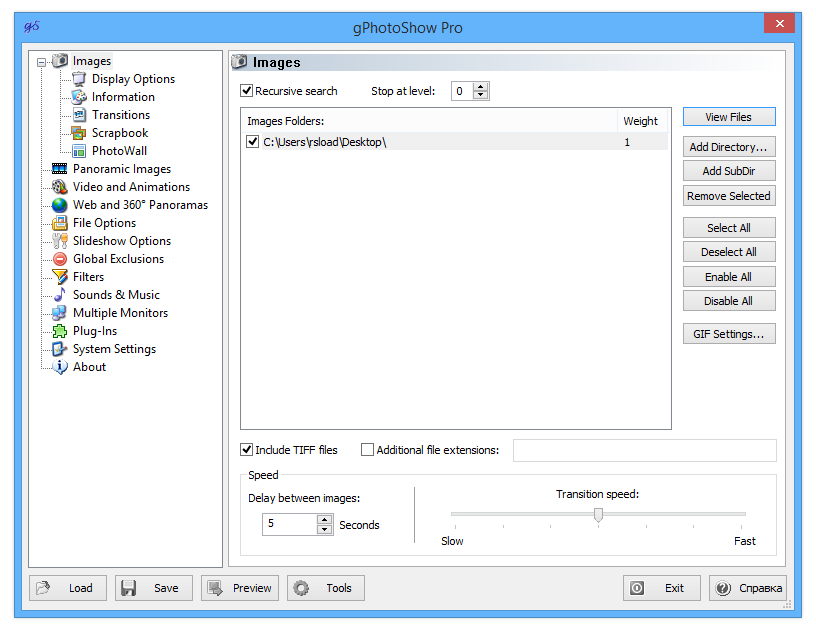This screenshot has height=630, width=816.
Task: Click the System Settings icon
Action: [x=60, y=349]
